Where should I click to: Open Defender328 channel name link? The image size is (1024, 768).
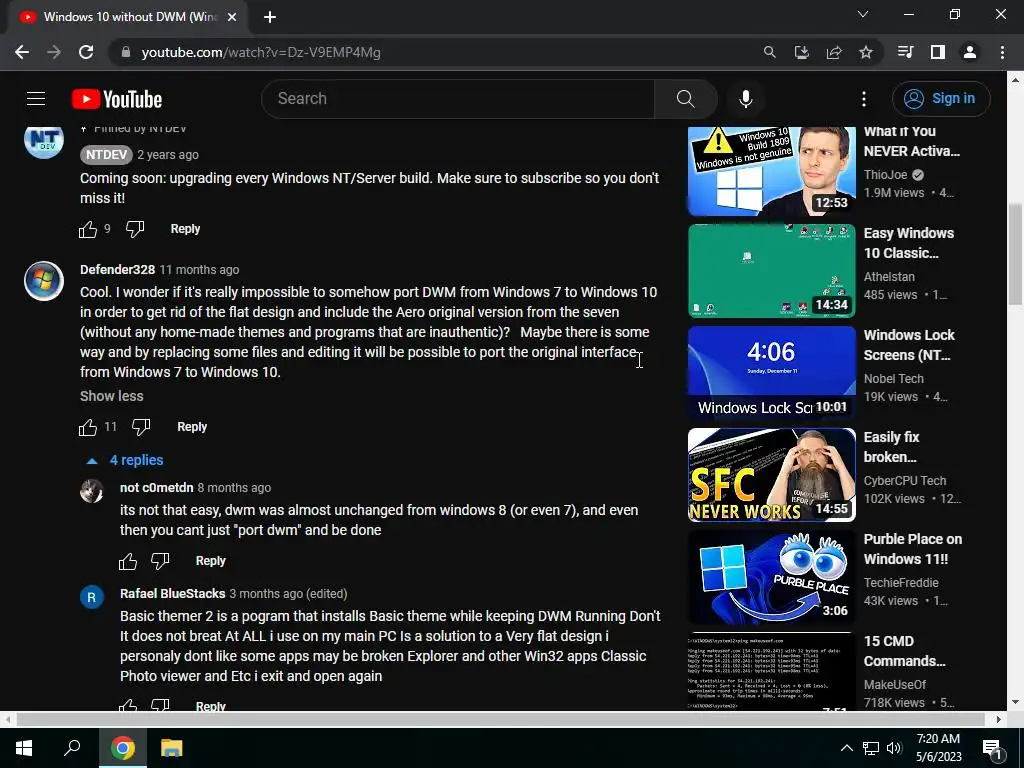click(118, 270)
